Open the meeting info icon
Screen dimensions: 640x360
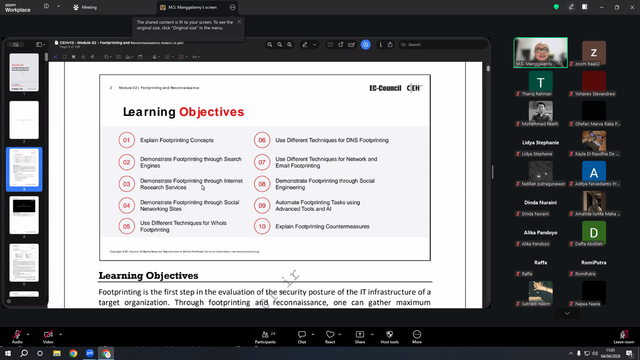[x=46, y=6]
